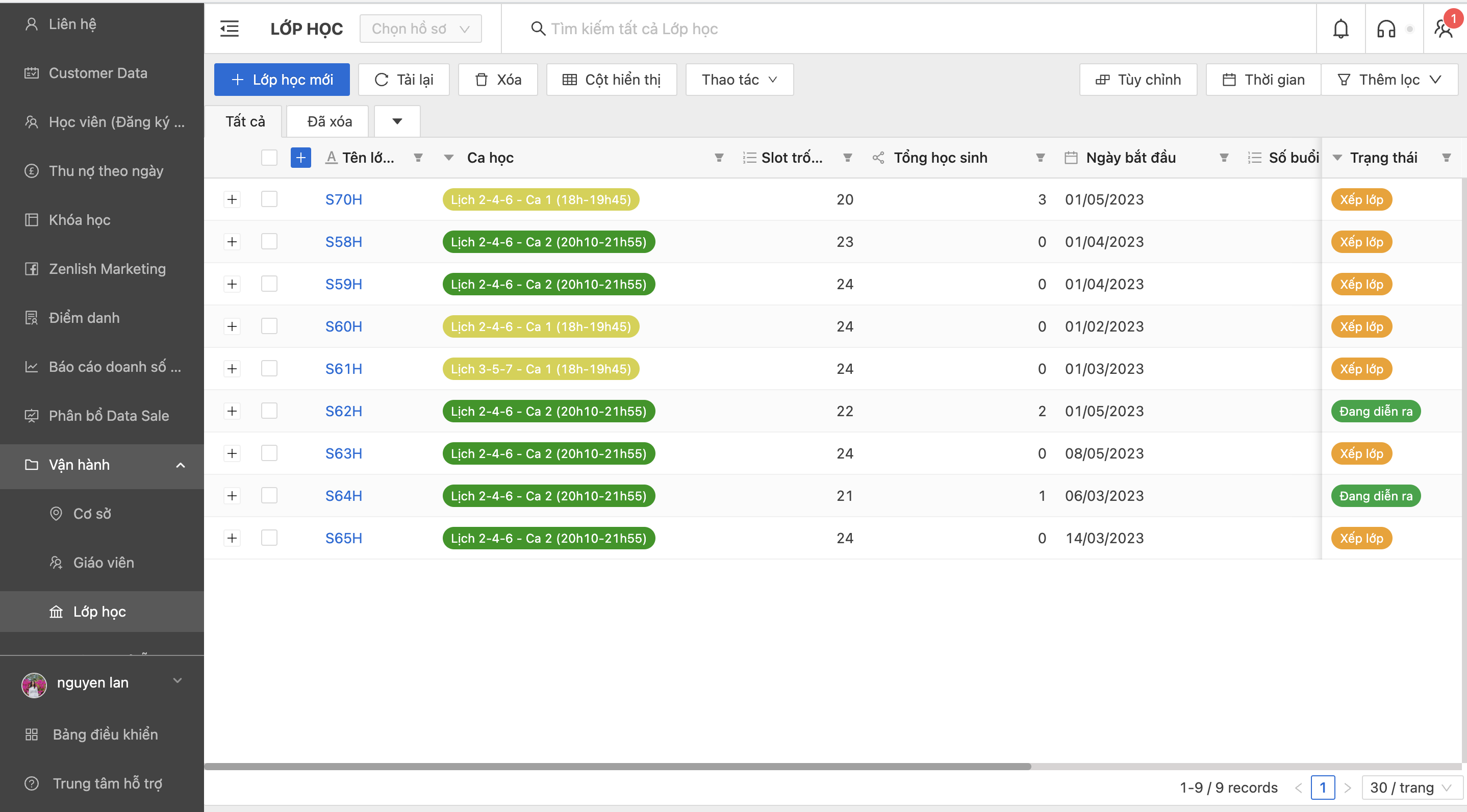Open the user icon with red badge
Image resolution: width=1467 pixels, height=812 pixels.
pos(1444,29)
